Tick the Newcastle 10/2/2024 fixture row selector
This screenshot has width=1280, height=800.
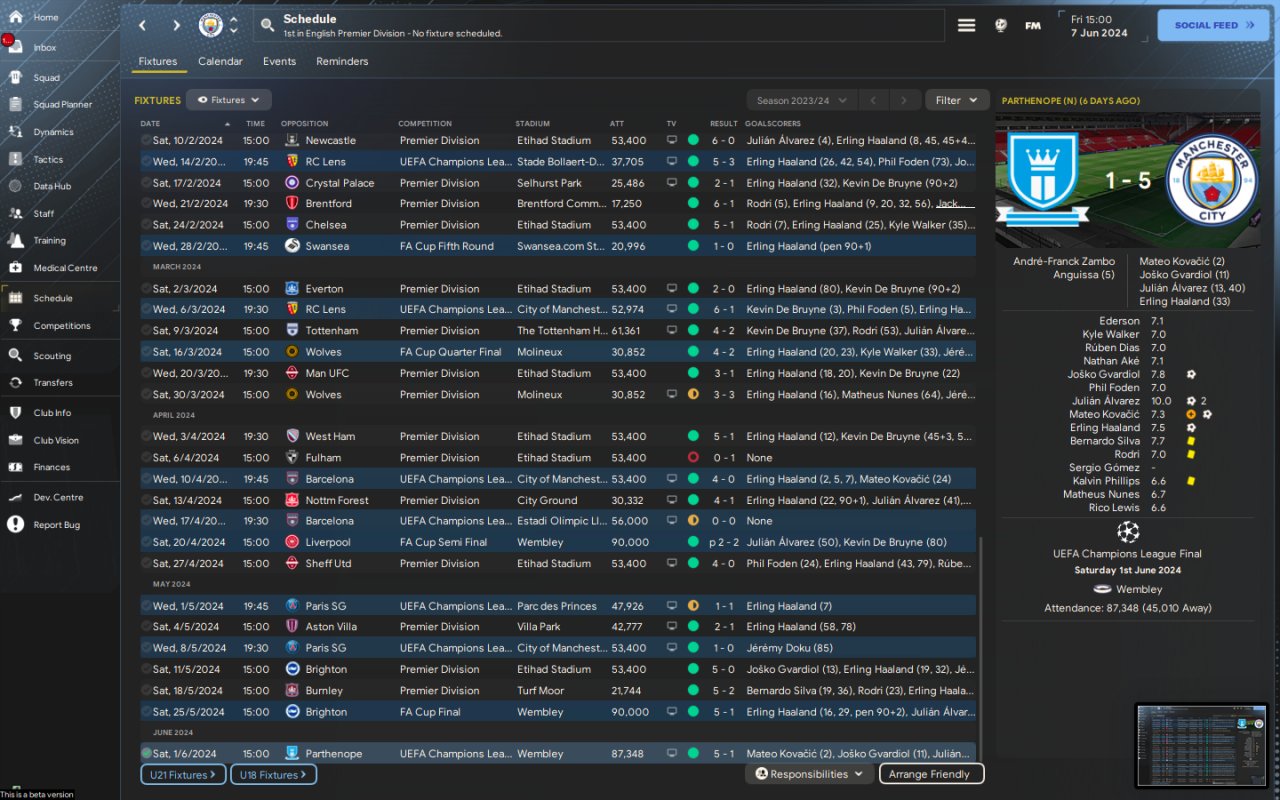(x=146, y=140)
